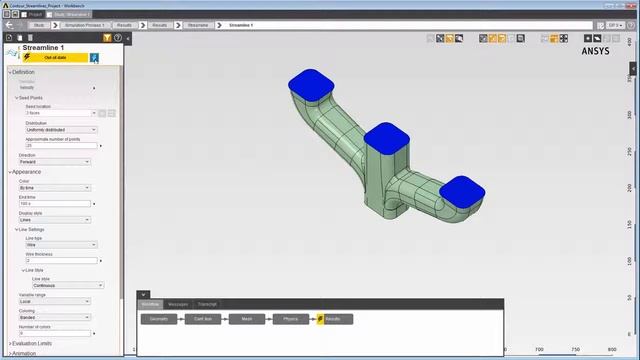Click the Simulation Process 1 breadcrumb
Viewport: 640px width, 360px height.
(84, 25)
